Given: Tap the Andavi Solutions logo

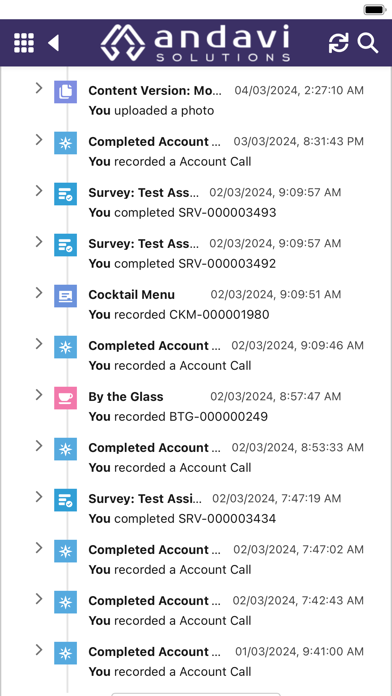Looking at the screenshot, I should pyautogui.click(x=196, y=43).
